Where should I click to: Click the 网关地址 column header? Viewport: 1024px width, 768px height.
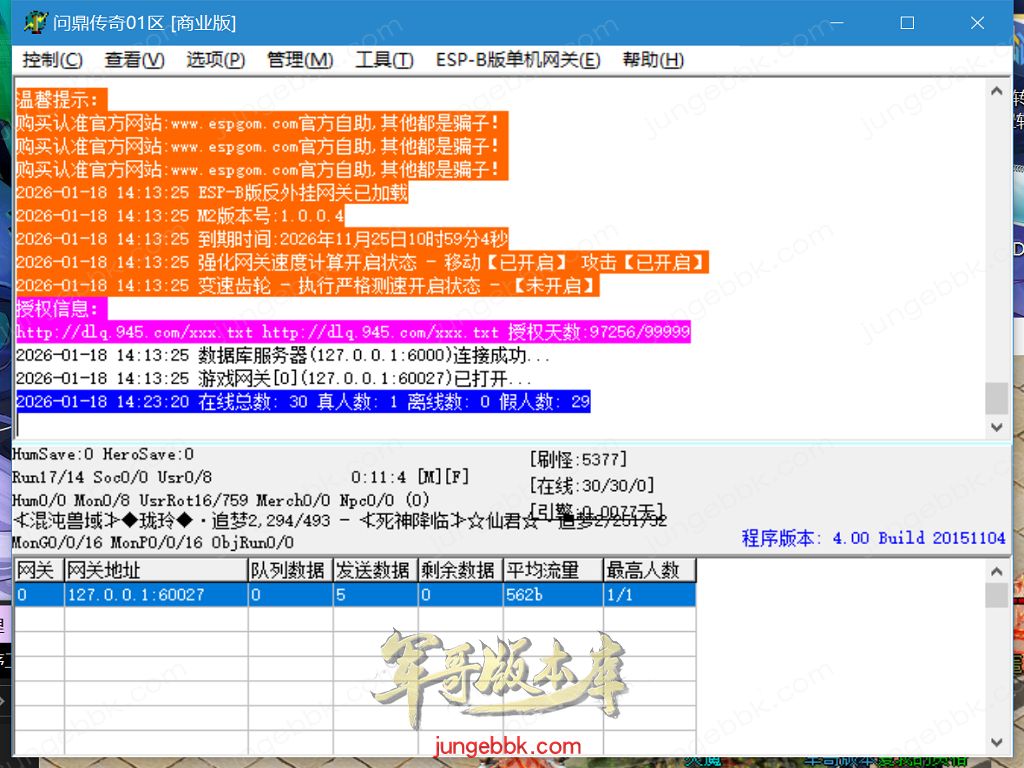tap(156, 570)
